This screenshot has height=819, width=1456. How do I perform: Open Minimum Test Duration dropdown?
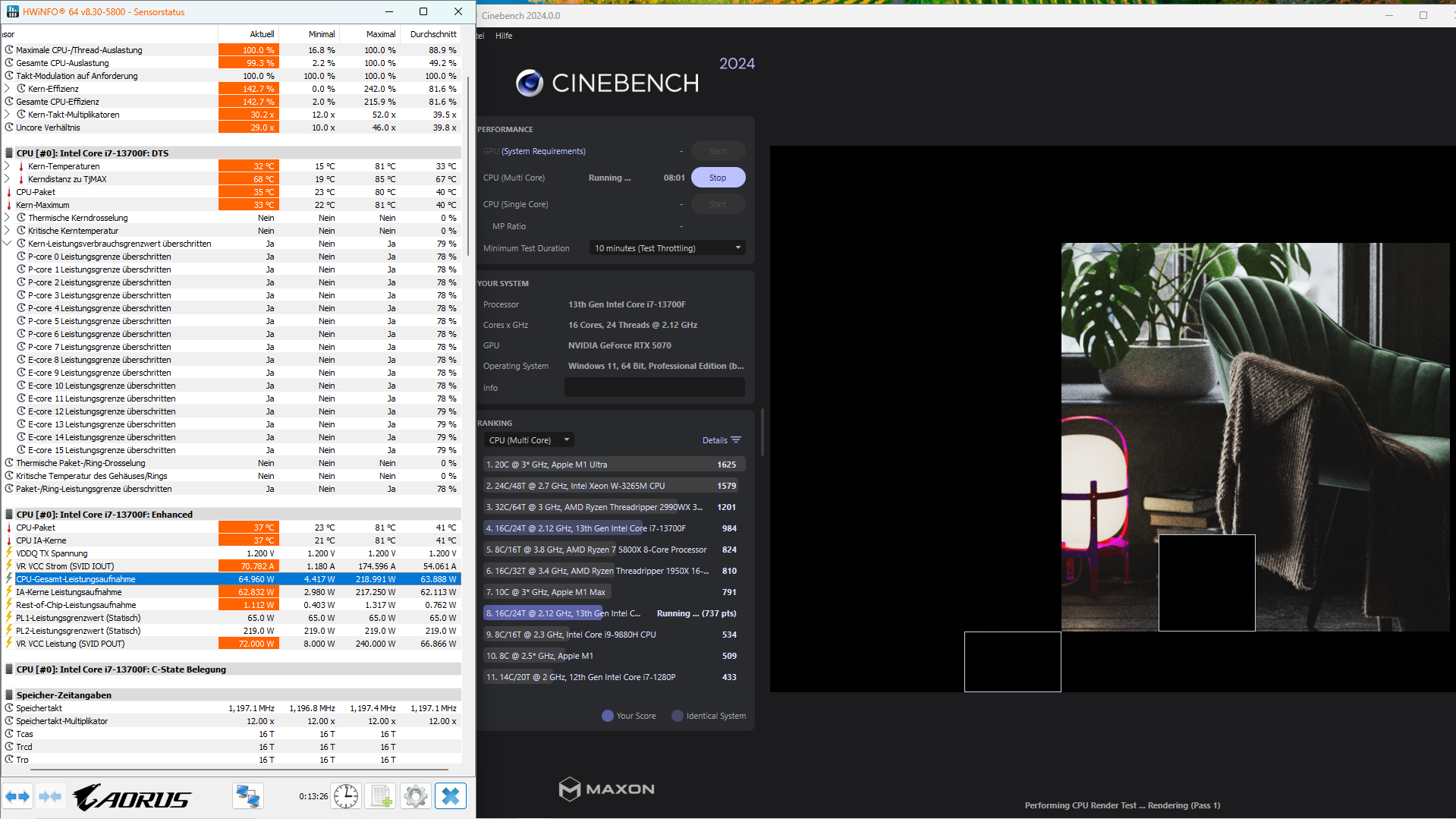click(x=667, y=248)
